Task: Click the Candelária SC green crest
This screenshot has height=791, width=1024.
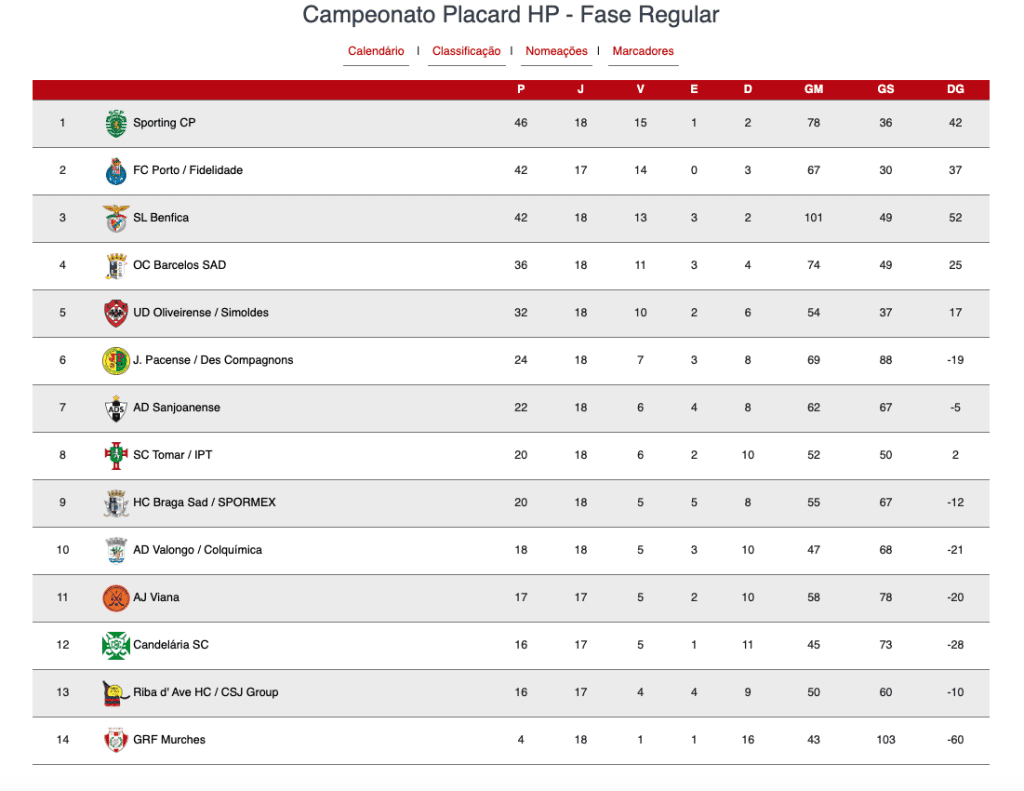Action: pyautogui.click(x=116, y=645)
